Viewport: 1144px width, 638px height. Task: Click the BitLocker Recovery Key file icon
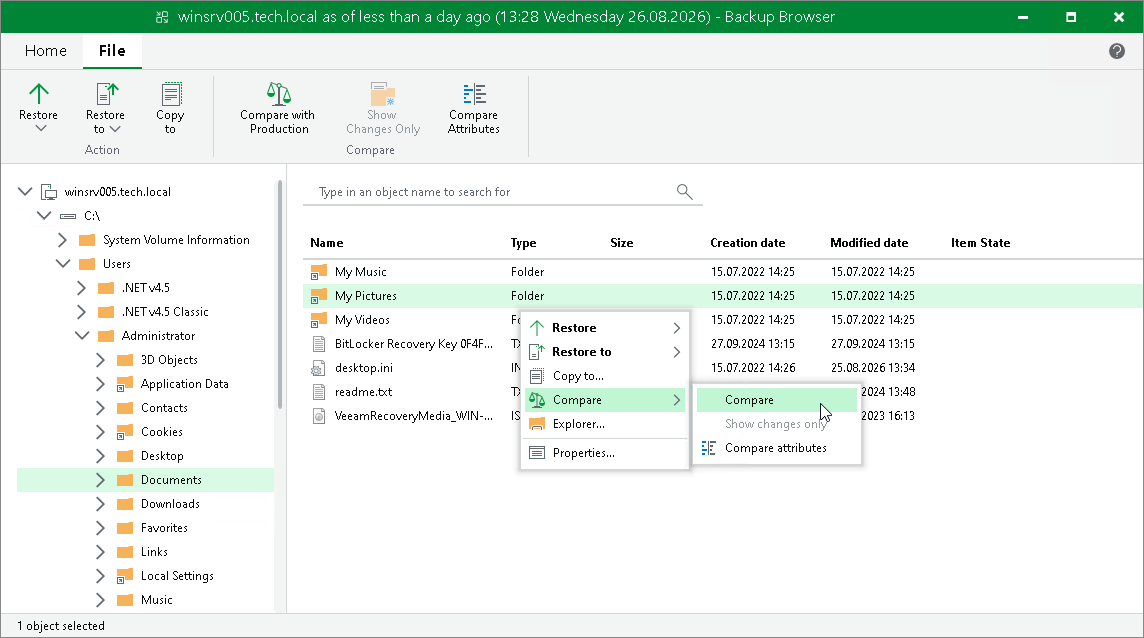click(319, 344)
